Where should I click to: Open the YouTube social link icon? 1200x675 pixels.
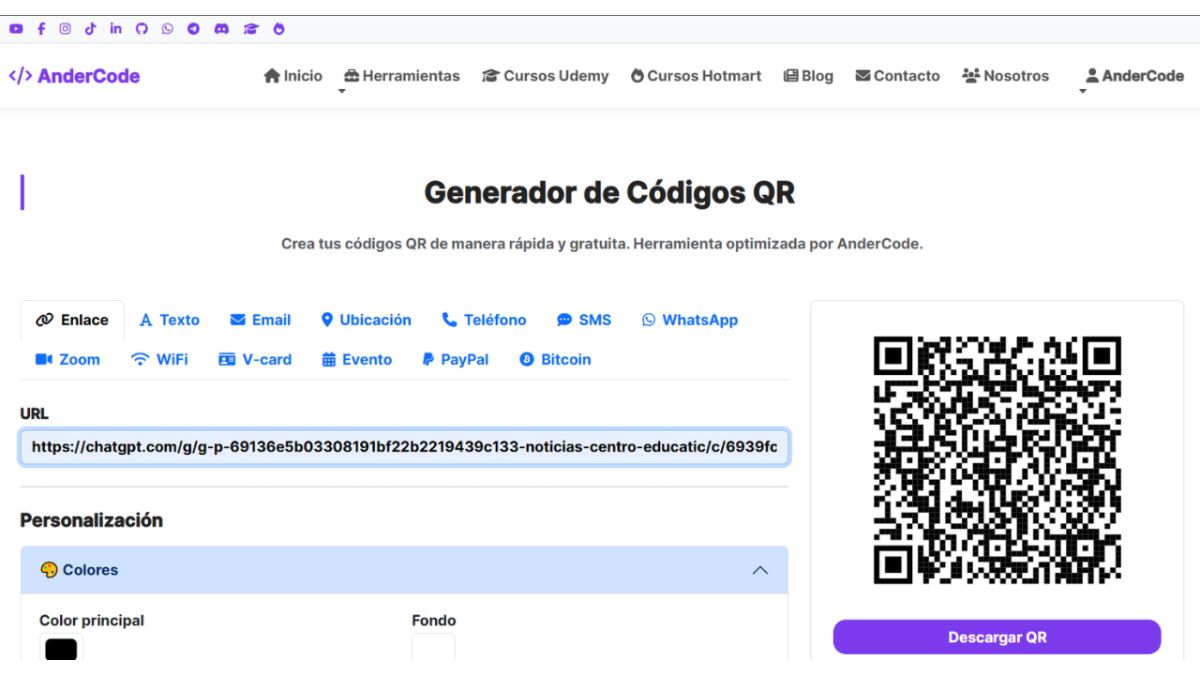tap(16, 29)
